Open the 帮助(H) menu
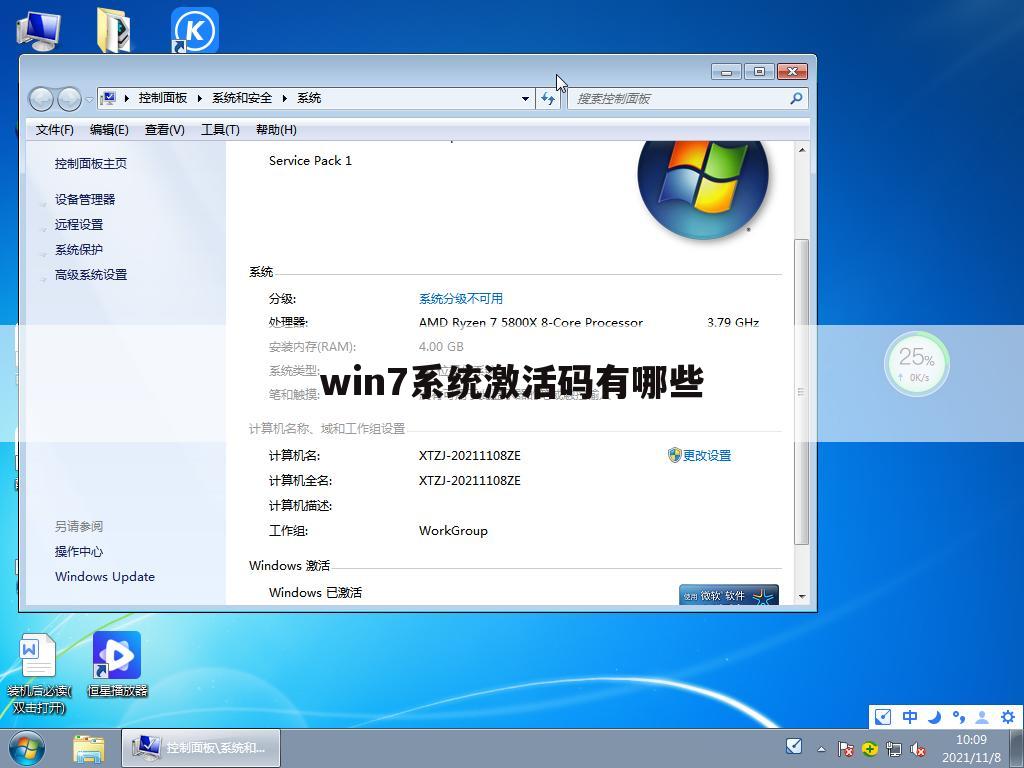This screenshot has width=1024, height=768. 276,130
